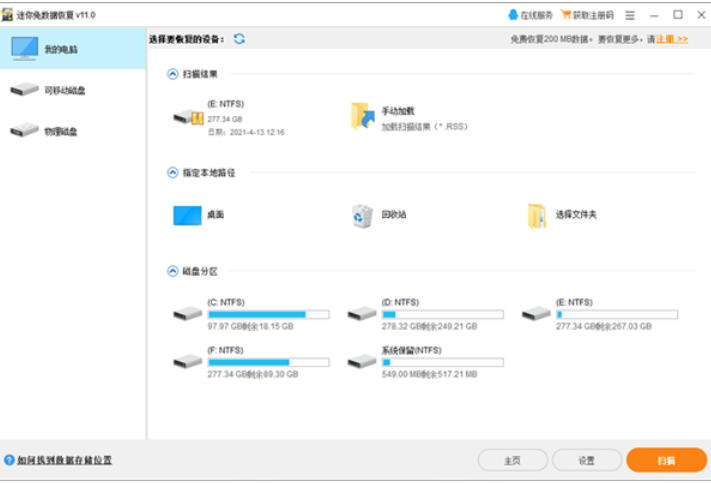The height and width of the screenshot is (483, 711).
Task: Collapse the disk partitions section
Action: [x=173, y=271]
